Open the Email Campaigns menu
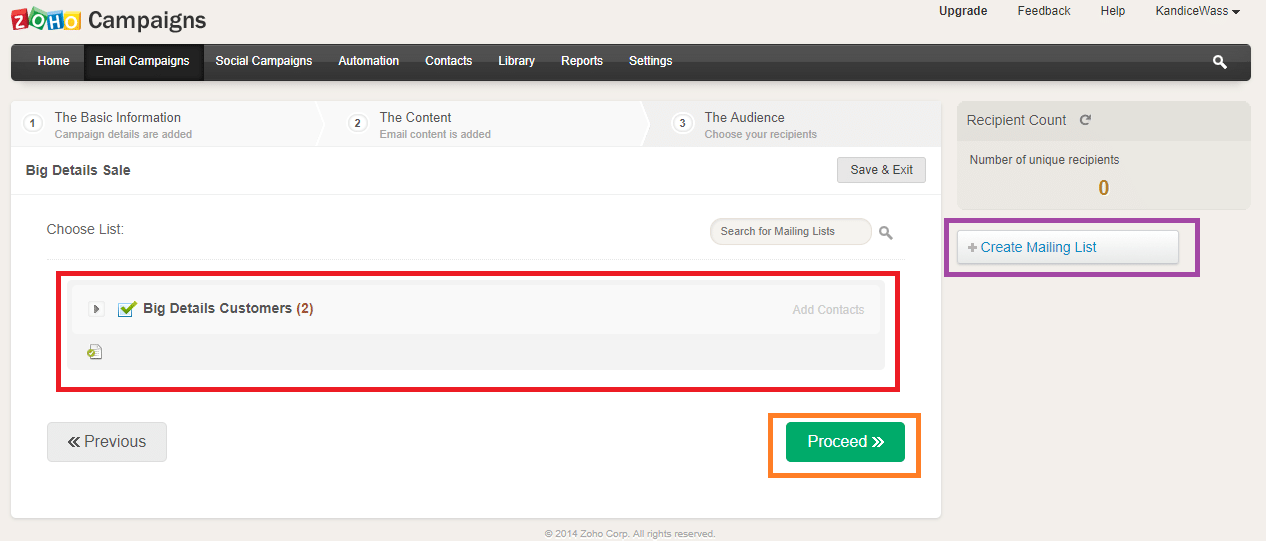 [x=142, y=61]
